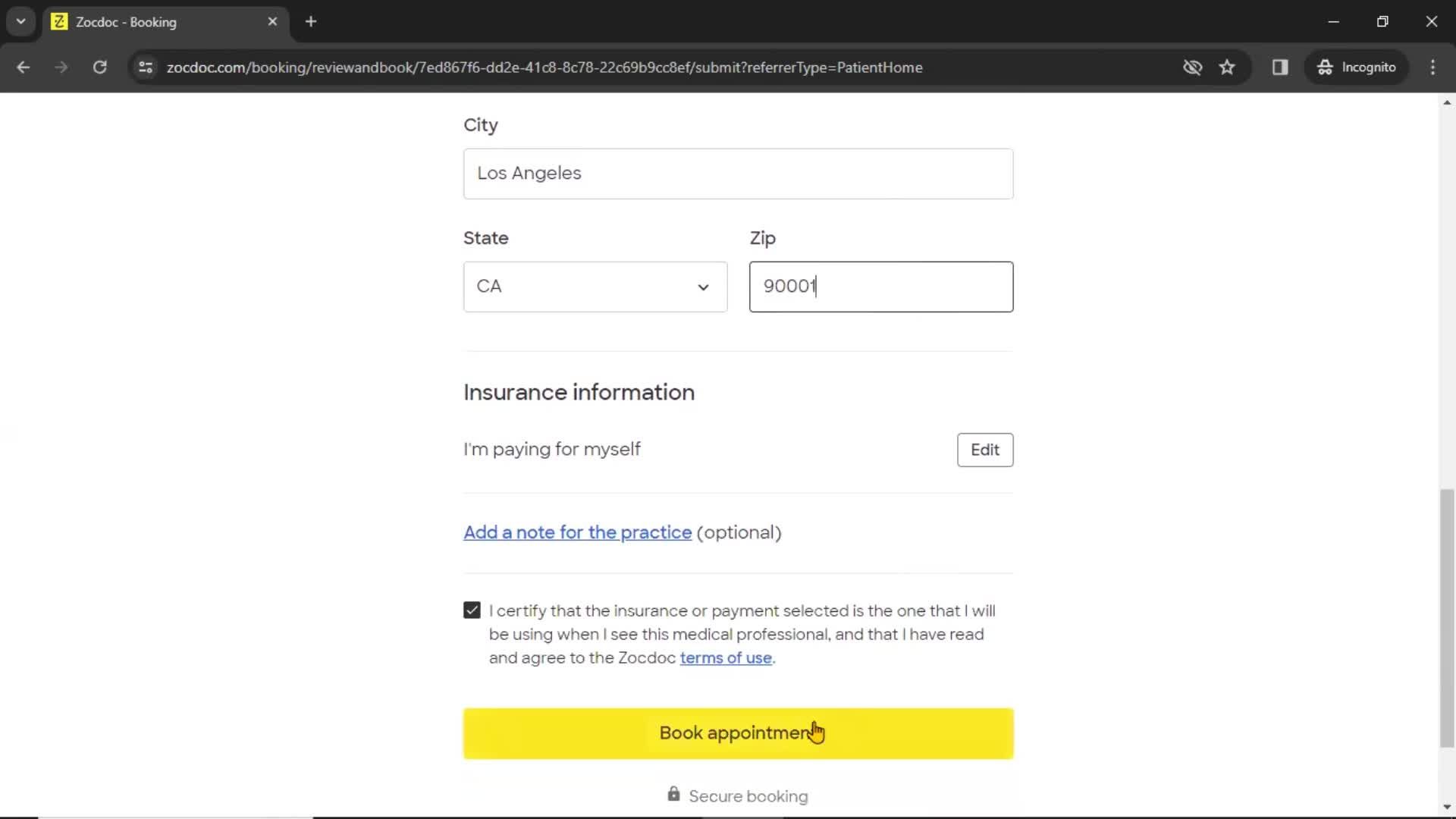Click the scrollbar up arrow
Viewport: 1456px width, 819px height.
(1447, 102)
